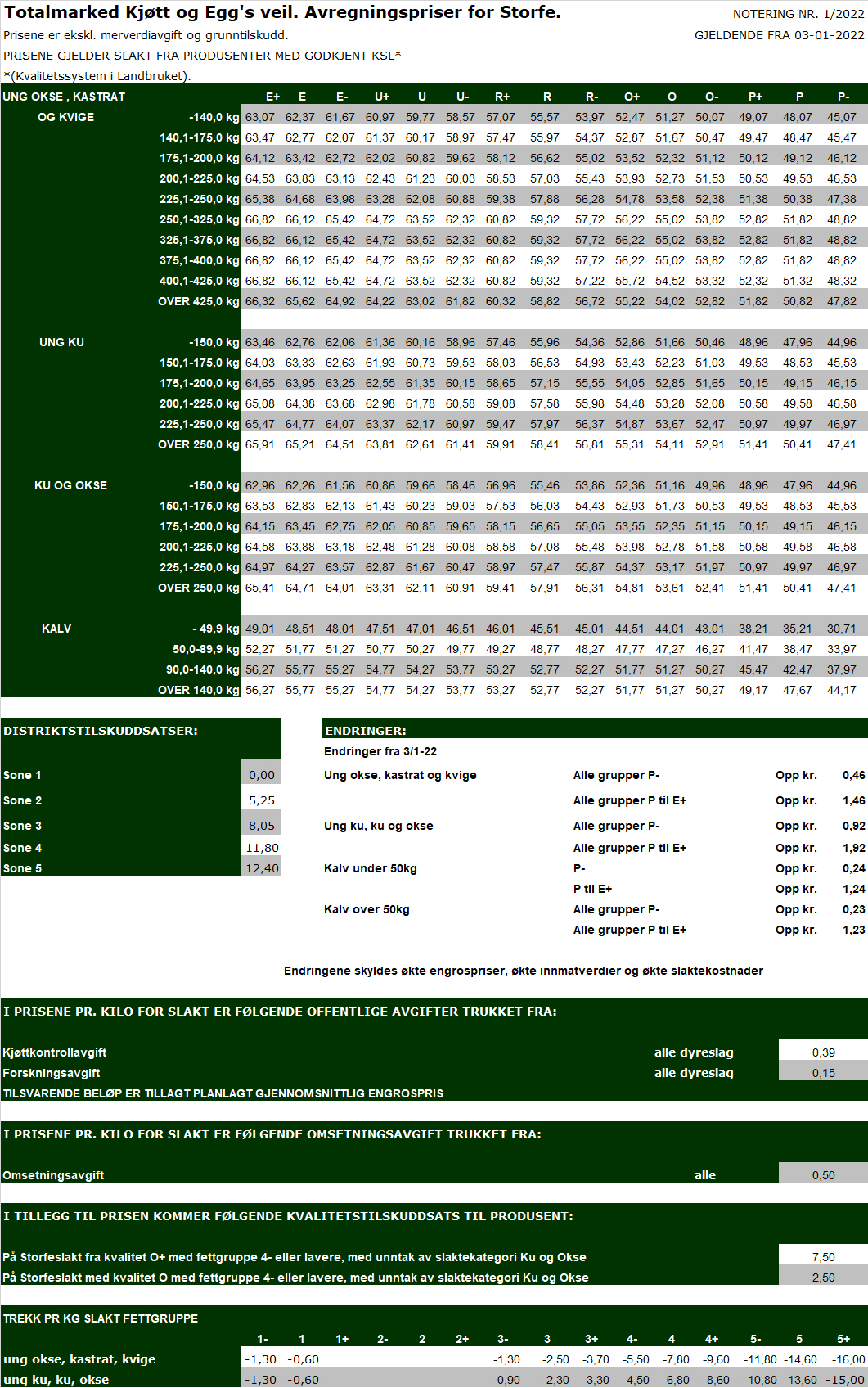The height and width of the screenshot is (1388, 868).
Task: Click the kvalitetstilskudd value "2,50" for kvalitet O
Action: tap(824, 1278)
